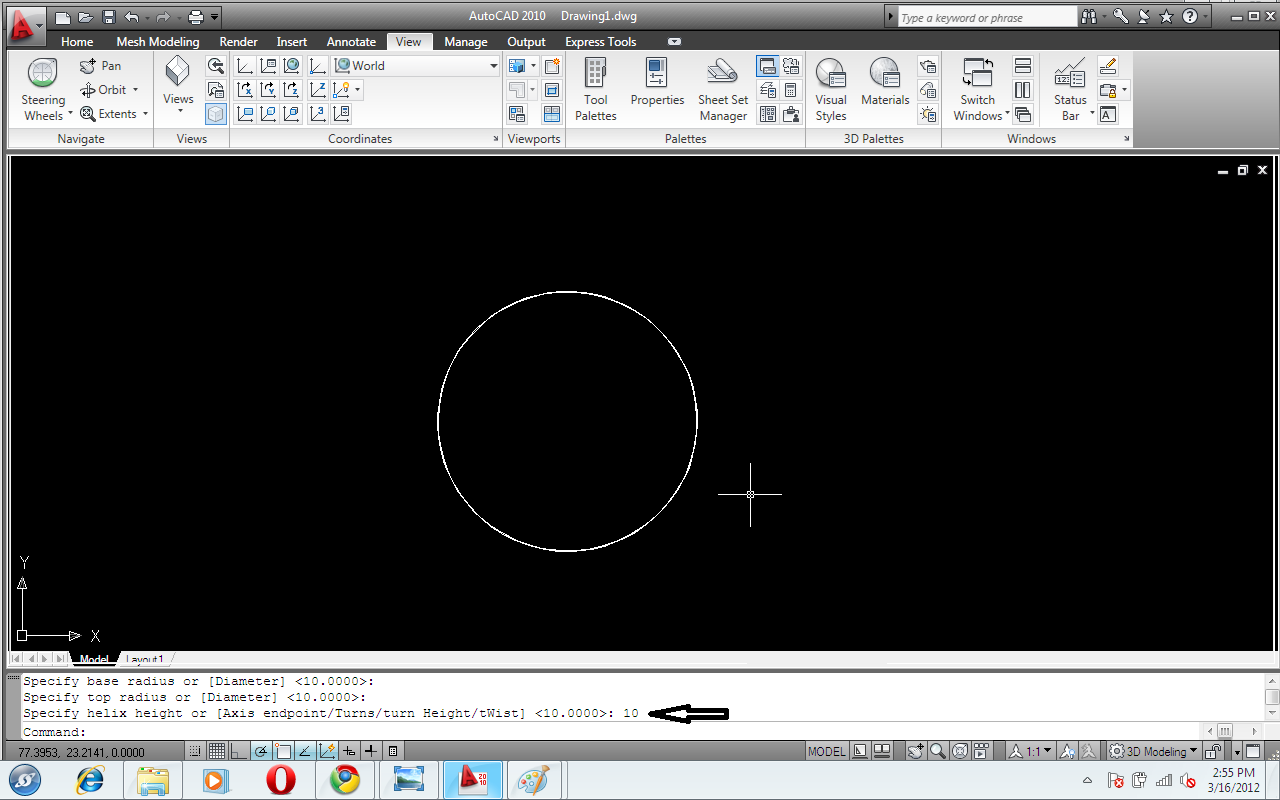Switch to the Annotate tab

point(351,42)
